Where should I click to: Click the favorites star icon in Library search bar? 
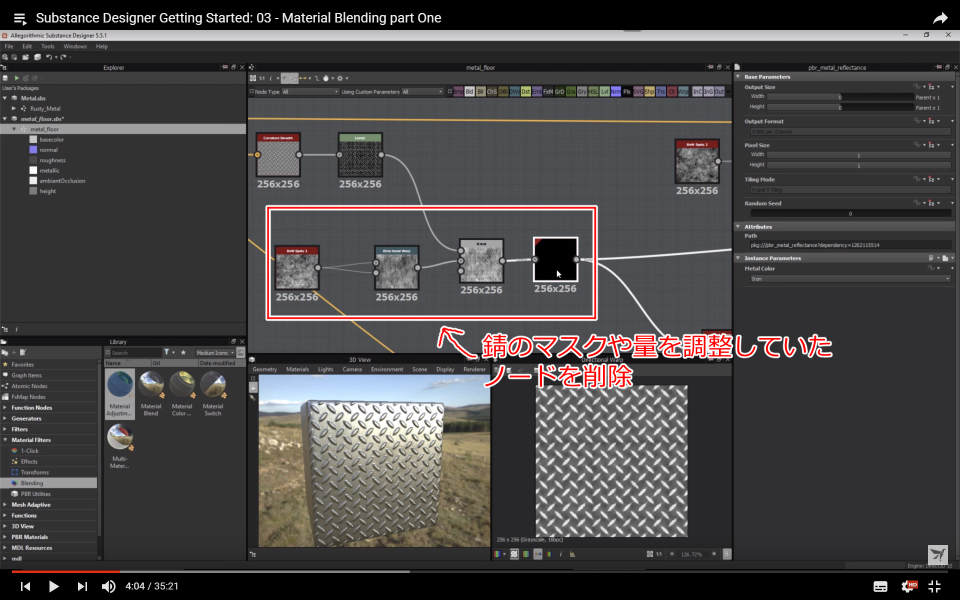pos(182,352)
